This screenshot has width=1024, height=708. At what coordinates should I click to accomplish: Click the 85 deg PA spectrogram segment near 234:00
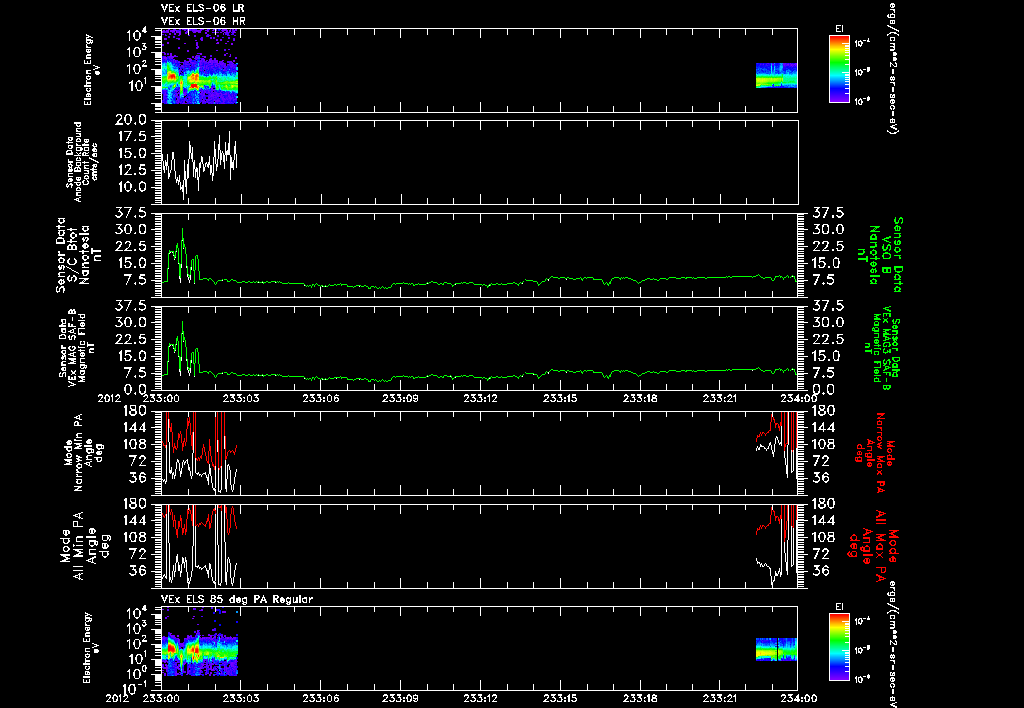coord(776,650)
